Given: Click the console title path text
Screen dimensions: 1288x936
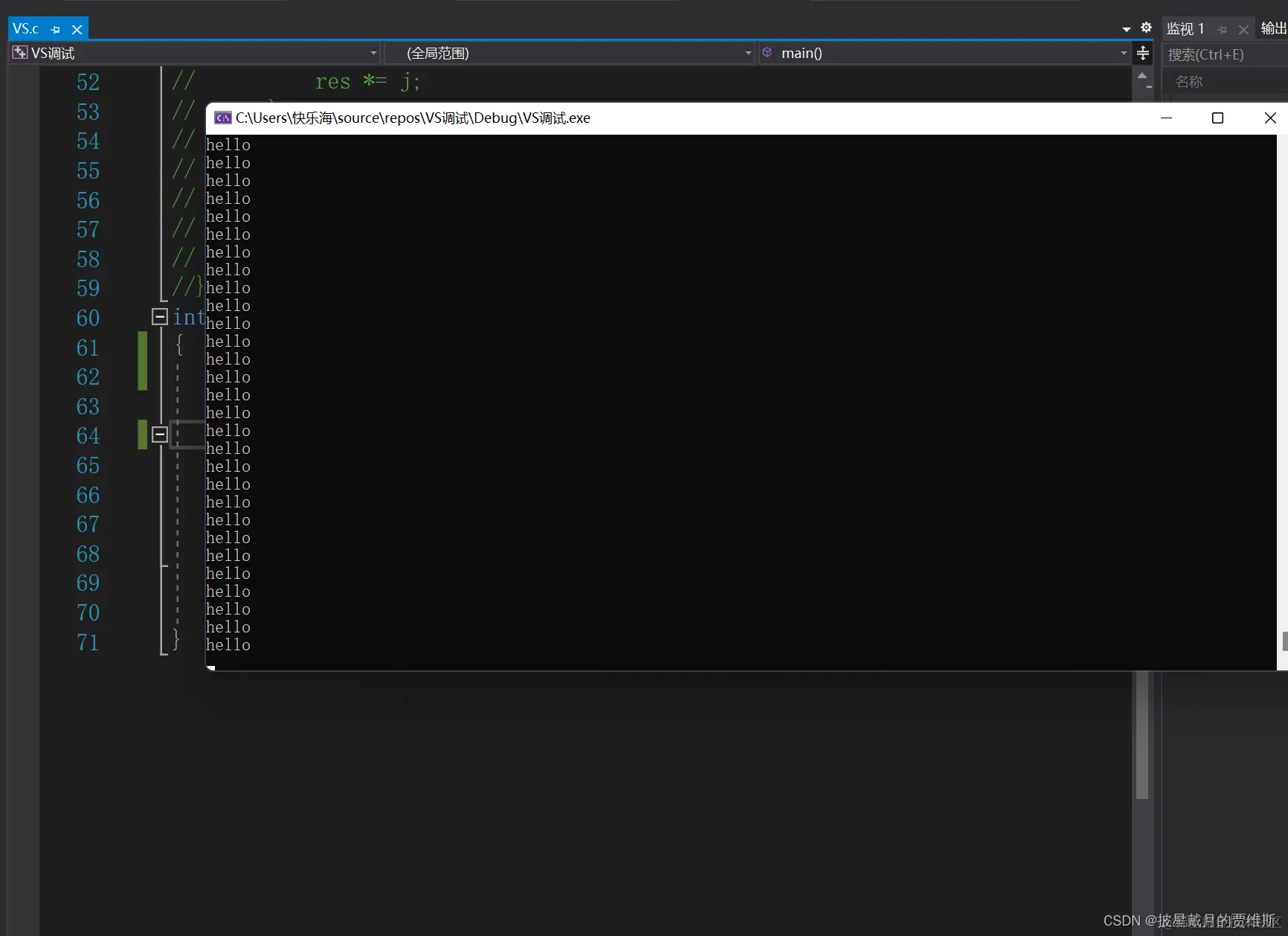Looking at the screenshot, I should click(x=413, y=118).
